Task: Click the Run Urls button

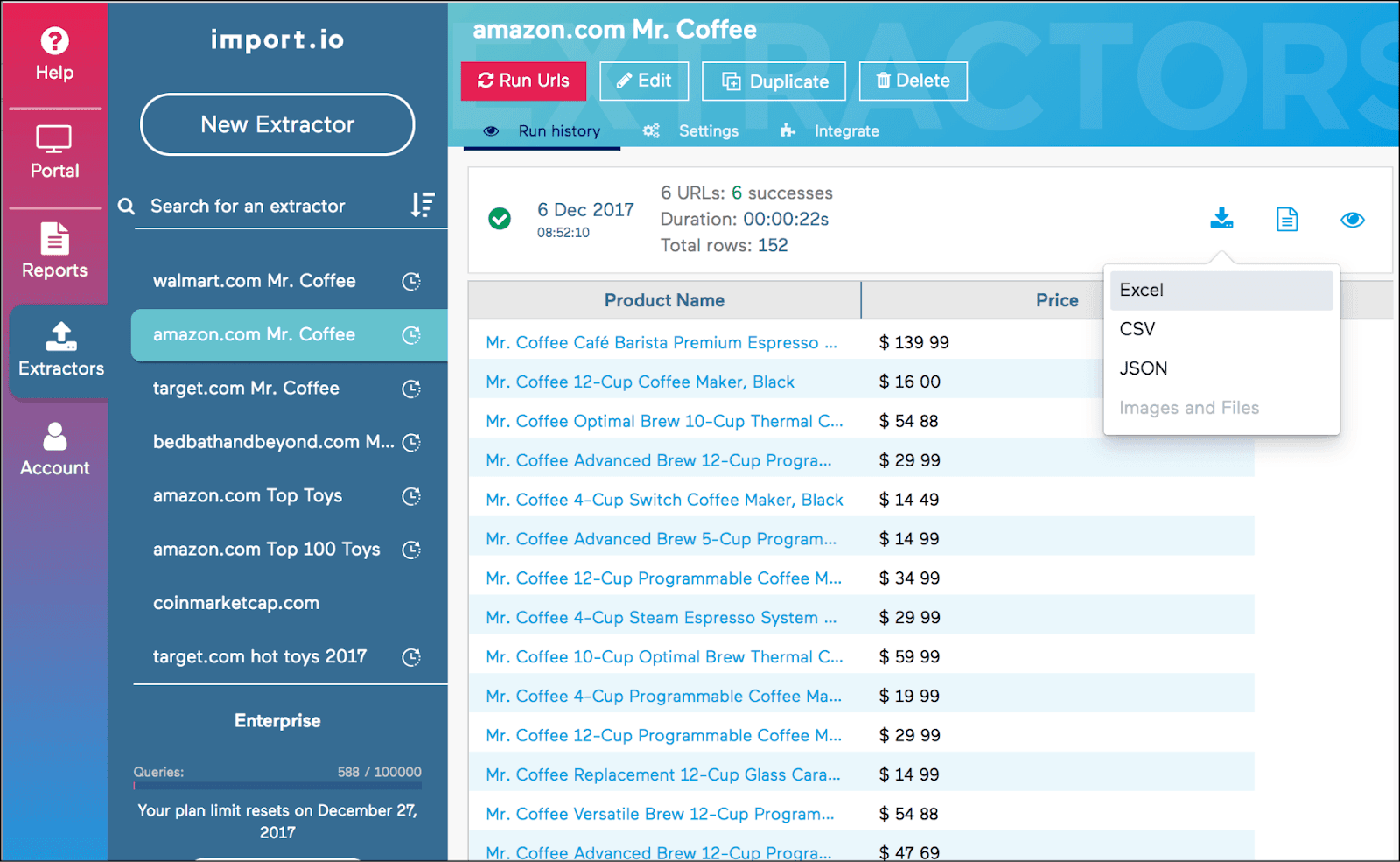Action: pyautogui.click(x=523, y=81)
